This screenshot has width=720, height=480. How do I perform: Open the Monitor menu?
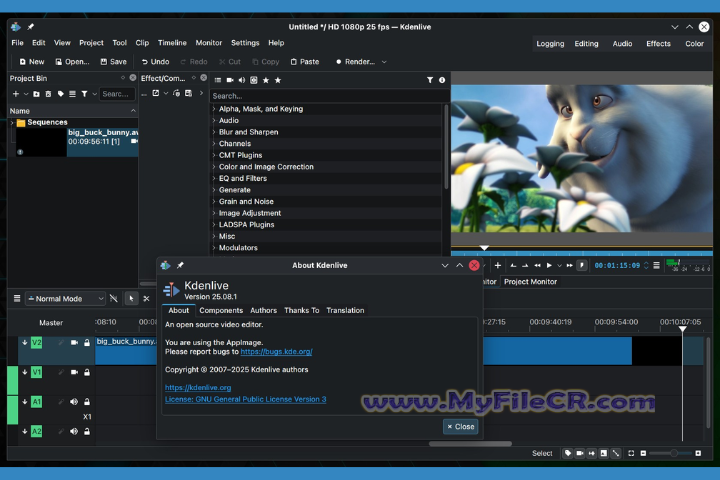(x=208, y=43)
